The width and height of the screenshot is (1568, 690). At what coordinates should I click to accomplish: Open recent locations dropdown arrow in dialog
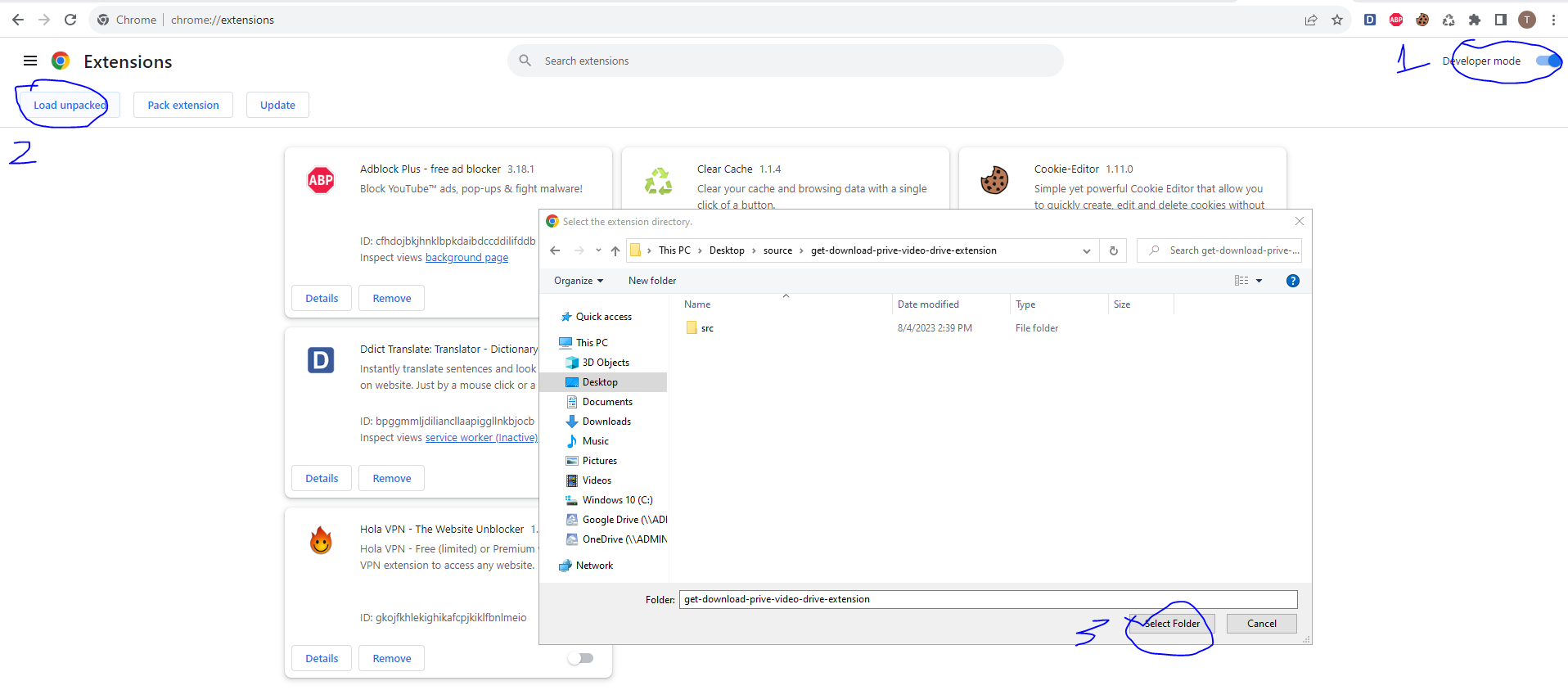598,250
